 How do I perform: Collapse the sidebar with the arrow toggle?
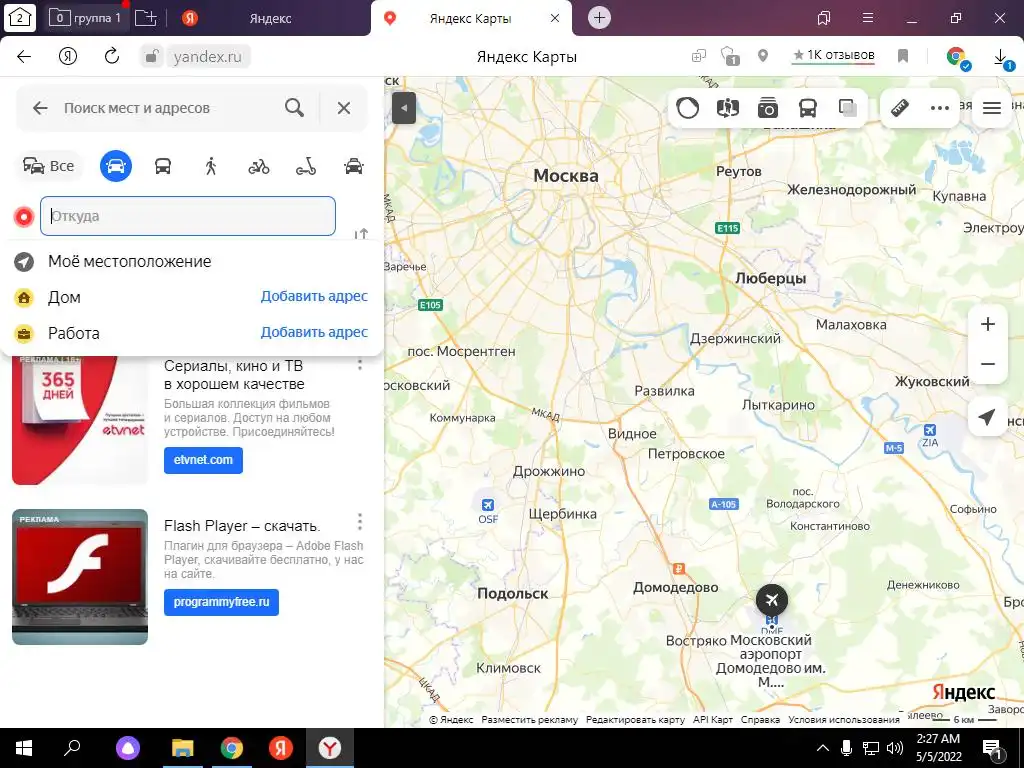(x=404, y=108)
